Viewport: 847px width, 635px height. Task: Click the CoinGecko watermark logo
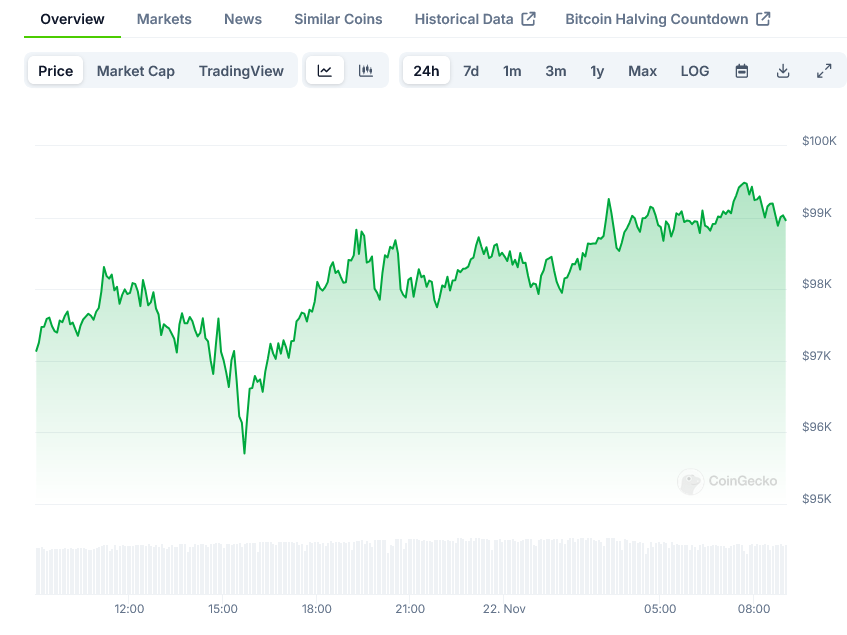click(728, 481)
